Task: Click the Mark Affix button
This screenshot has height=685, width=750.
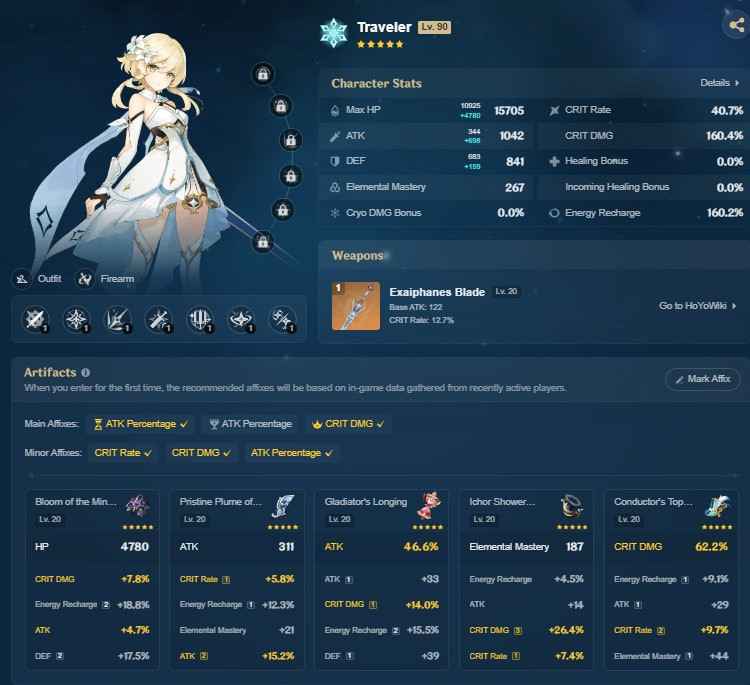Action: pyautogui.click(x=703, y=379)
